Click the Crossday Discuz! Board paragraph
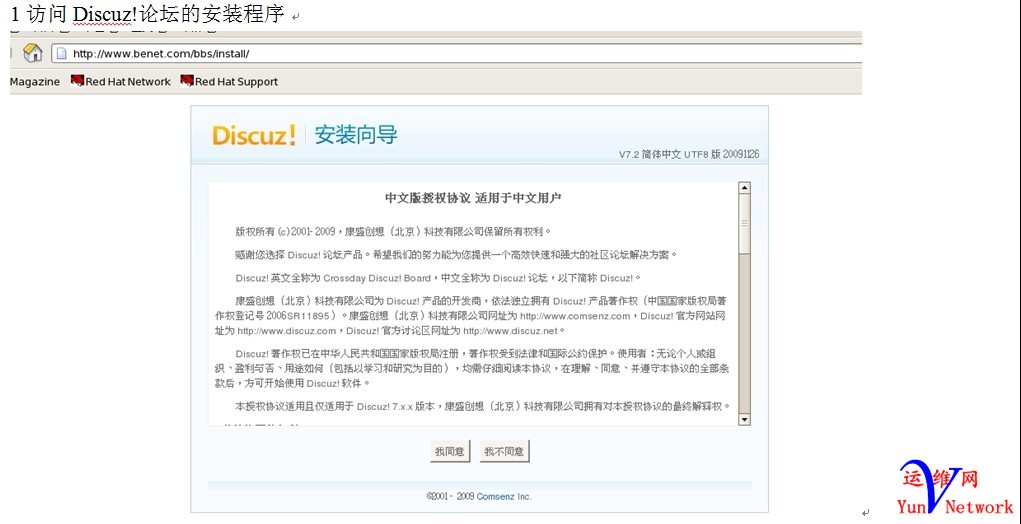The height and width of the screenshot is (524, 1021). pyautogui.click(x=439, y=278)
